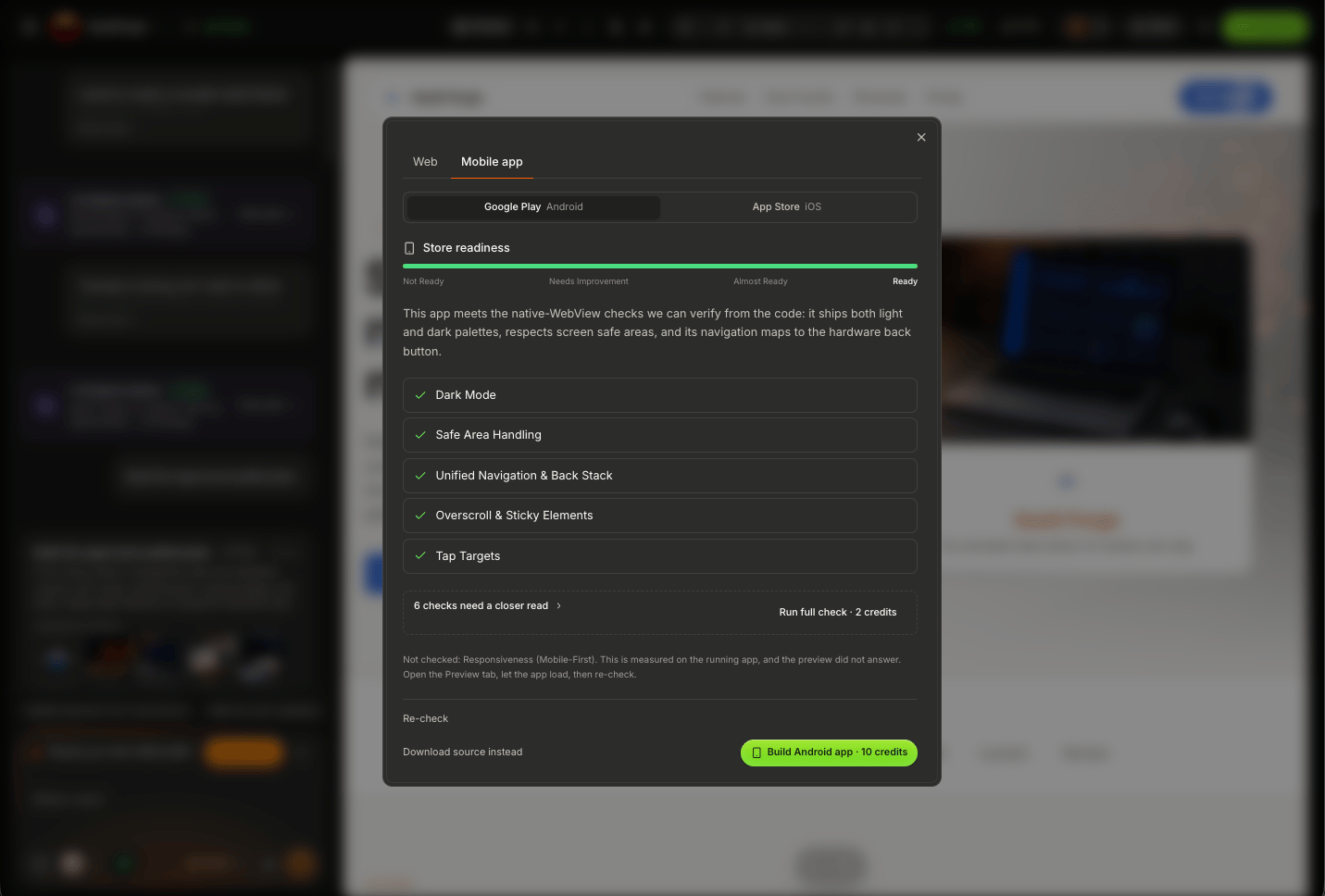Expand the Safe Area Handling row
The width and height of the screenshot is (1325, 896).
click(660, 435)
